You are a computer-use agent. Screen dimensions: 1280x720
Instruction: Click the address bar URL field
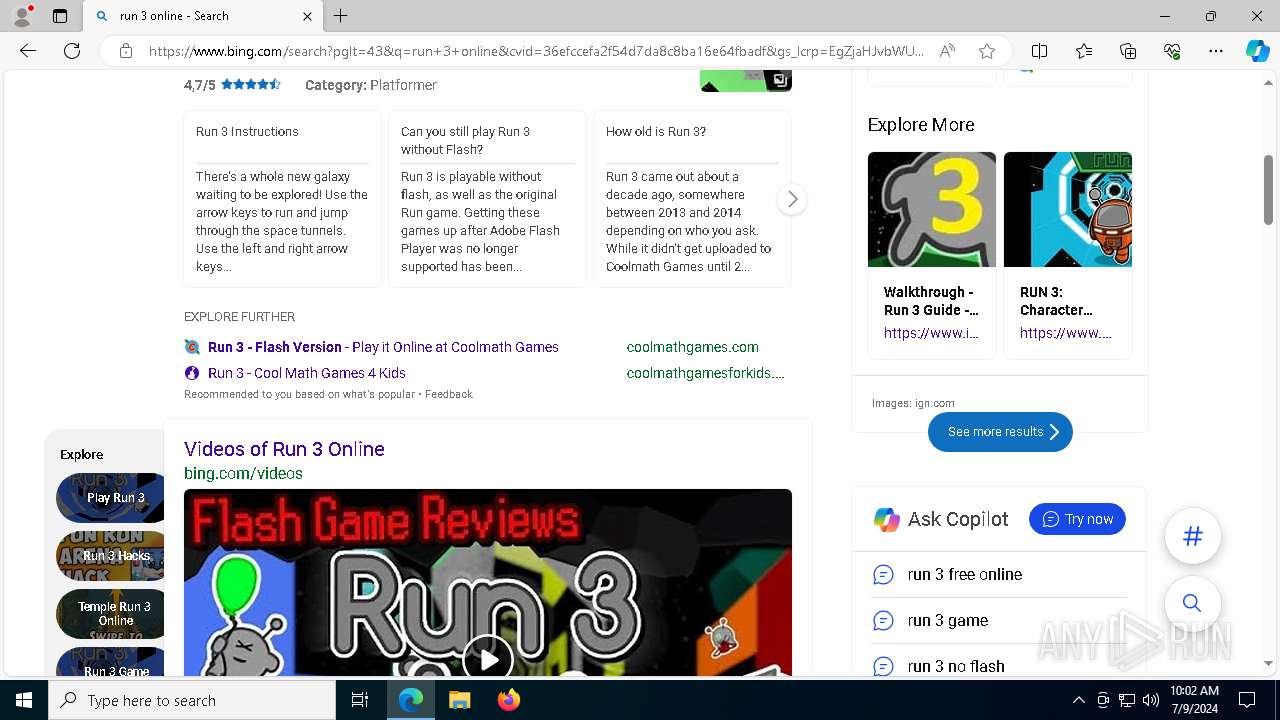click(536, 51)
